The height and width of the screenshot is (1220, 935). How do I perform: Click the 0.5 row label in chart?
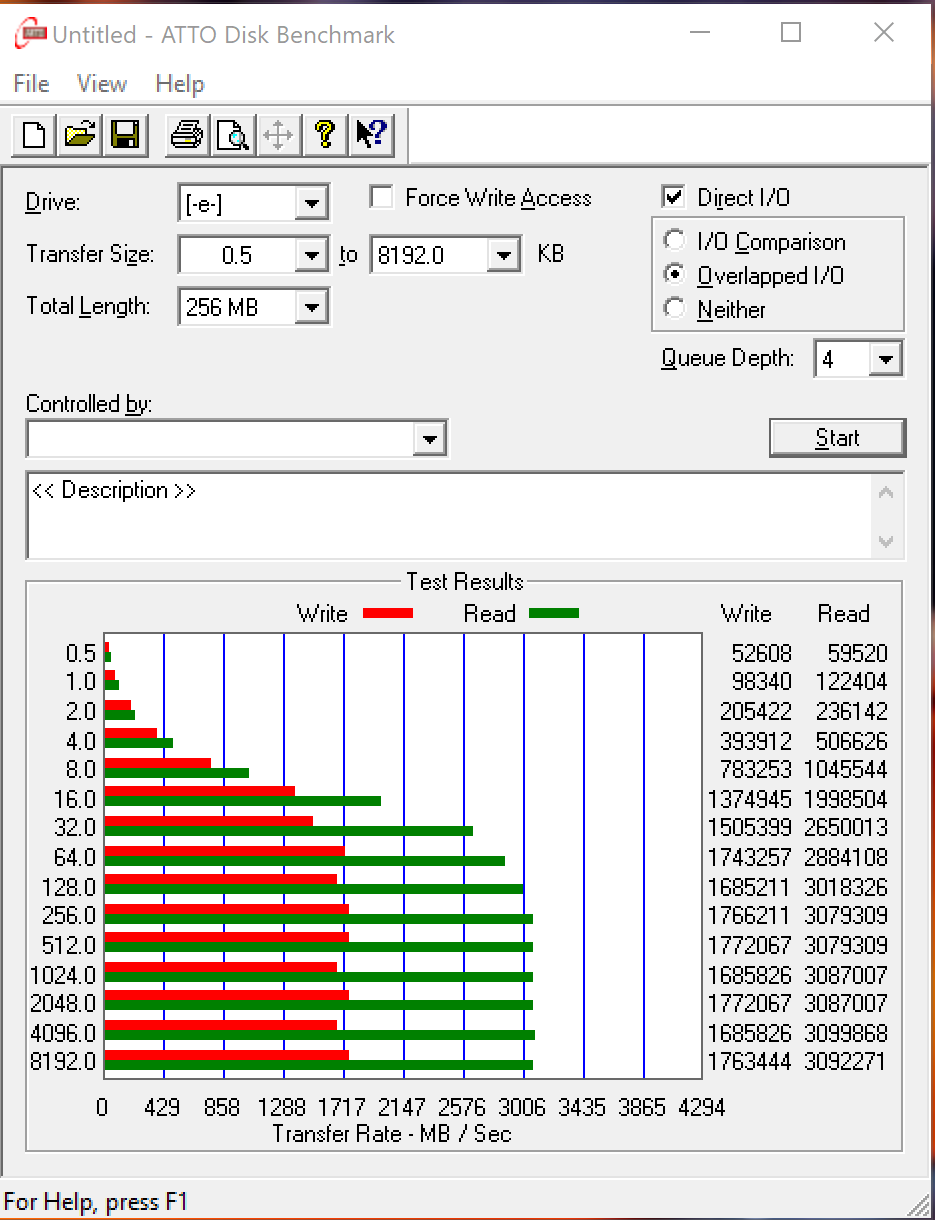point(81,653)
